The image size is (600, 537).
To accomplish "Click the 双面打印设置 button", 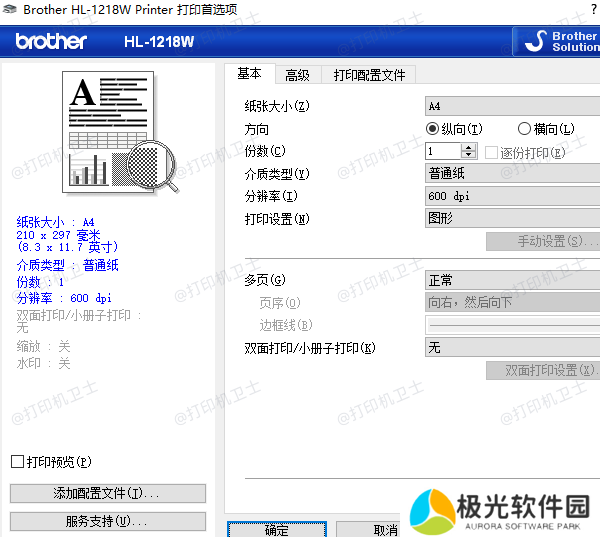I will tap(543, 370).
